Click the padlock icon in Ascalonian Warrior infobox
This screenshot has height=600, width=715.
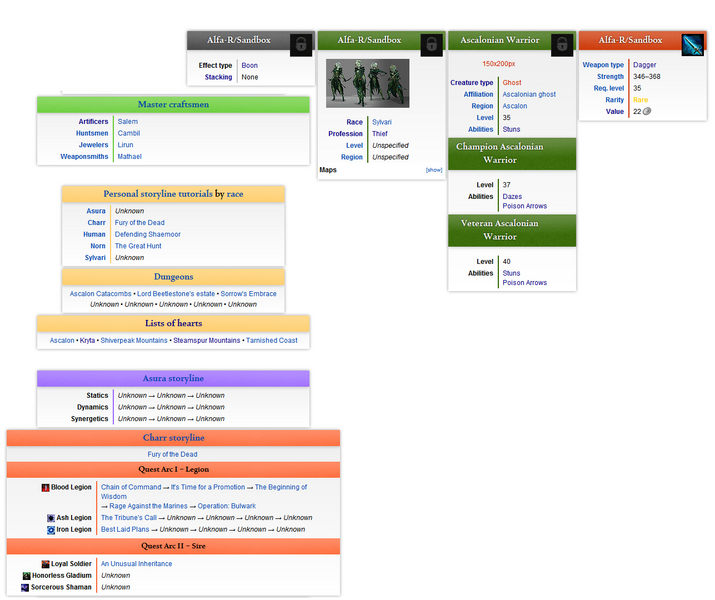tap(562, 45)
